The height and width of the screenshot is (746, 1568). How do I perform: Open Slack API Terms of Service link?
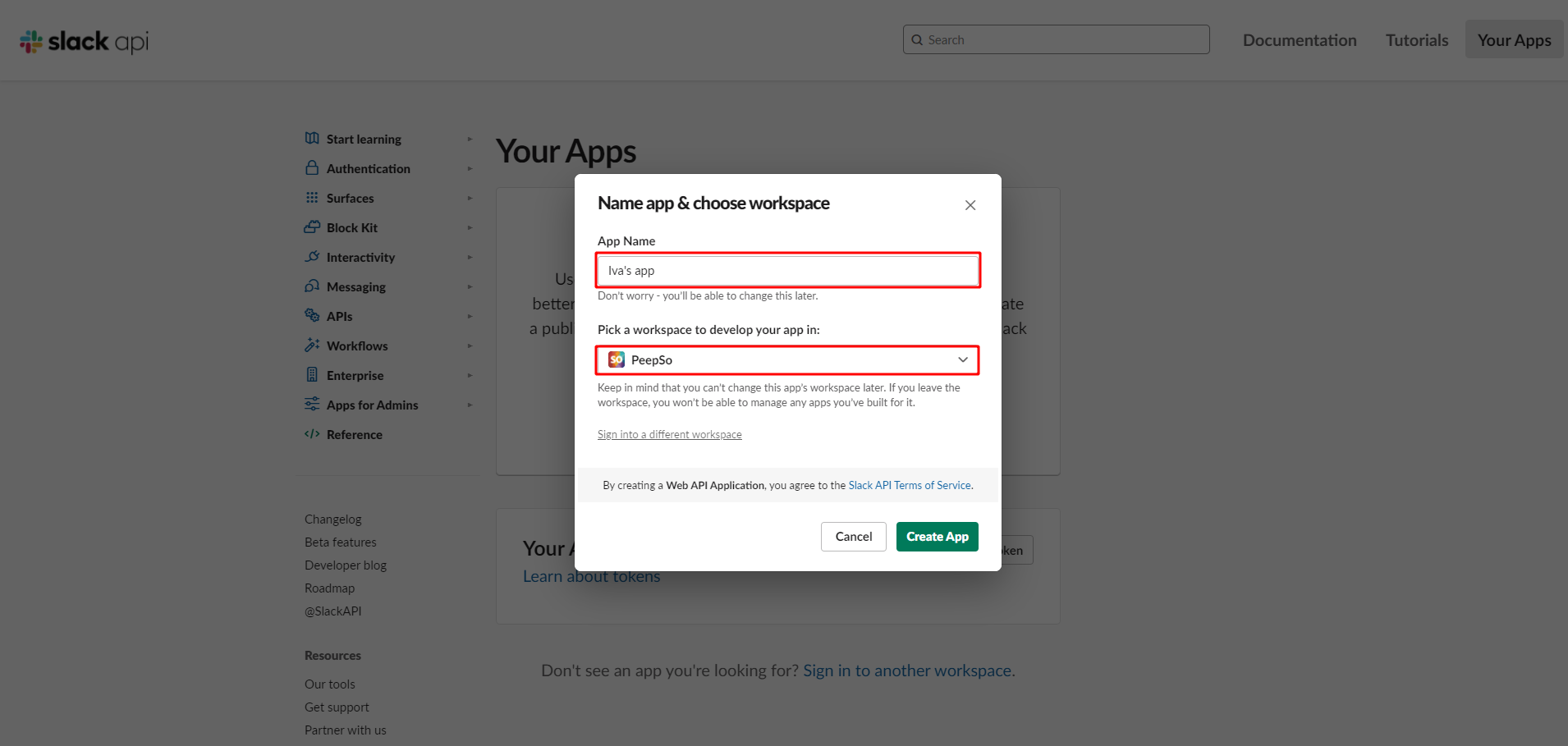(x=910, y=486)
